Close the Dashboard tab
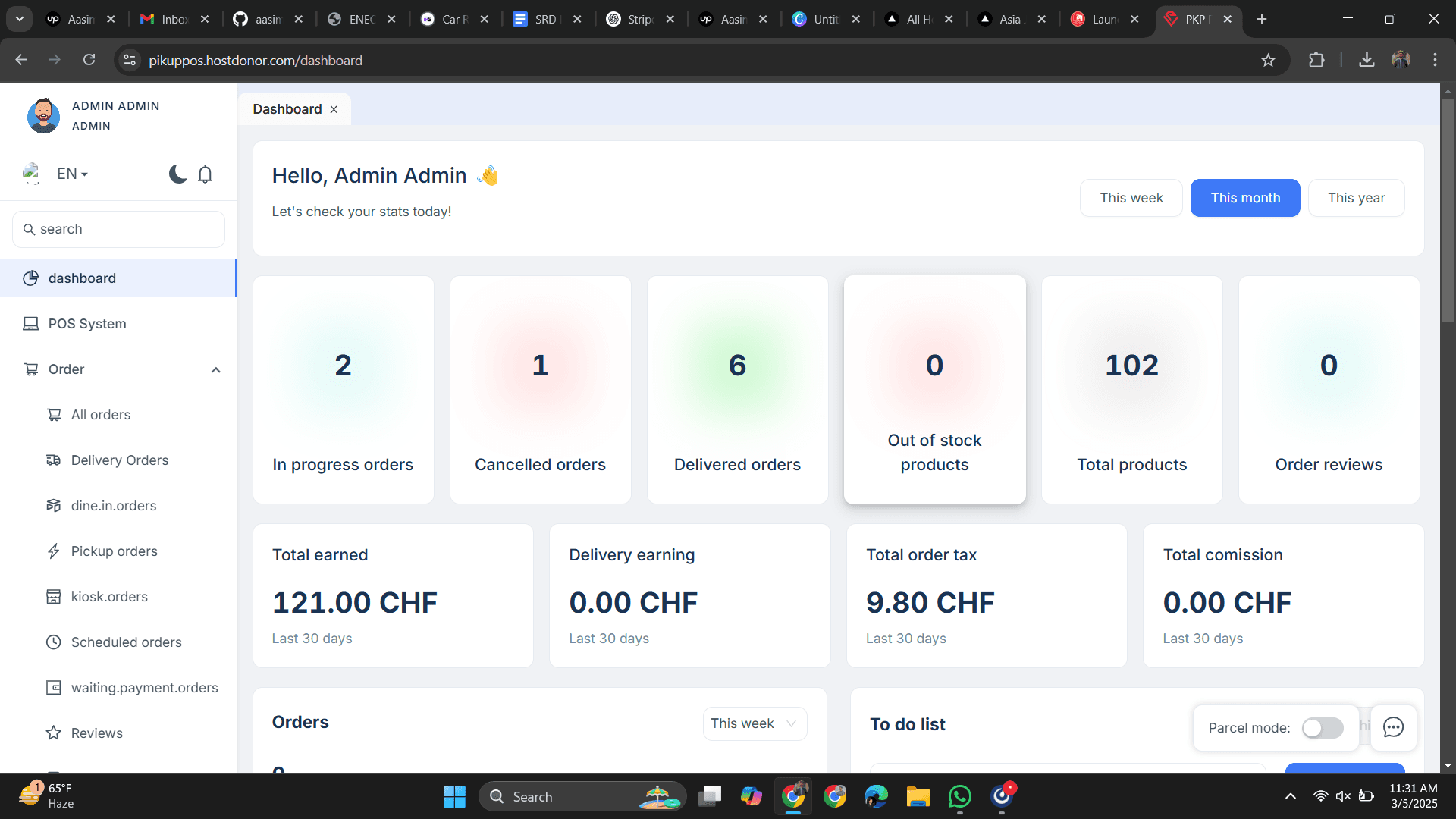Image resolution: width=1456 pixels, height=819 pixels. 334,109
